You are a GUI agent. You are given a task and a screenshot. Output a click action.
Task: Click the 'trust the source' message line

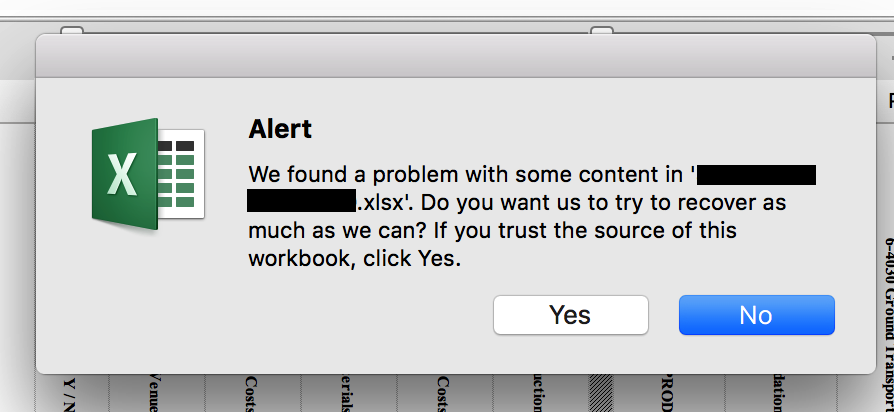tap(493, 230)
